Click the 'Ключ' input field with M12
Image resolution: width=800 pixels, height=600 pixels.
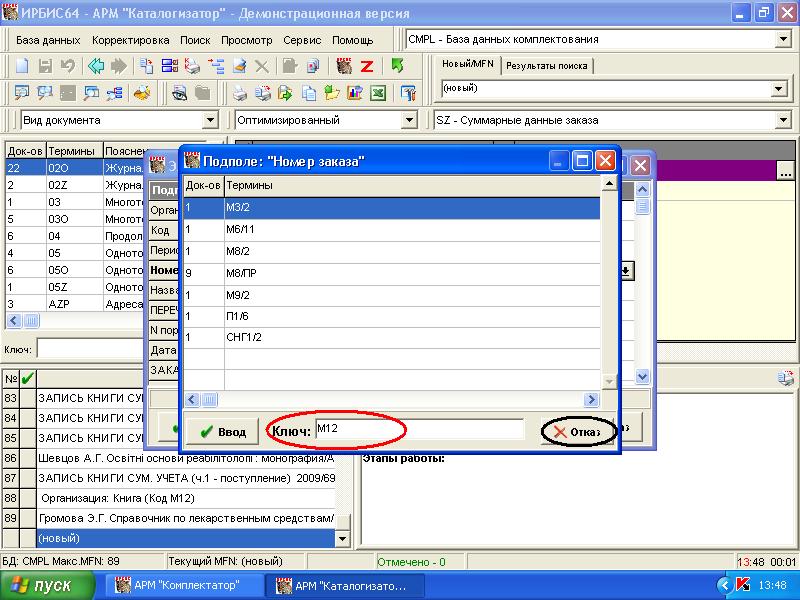[x=418, y=430]
